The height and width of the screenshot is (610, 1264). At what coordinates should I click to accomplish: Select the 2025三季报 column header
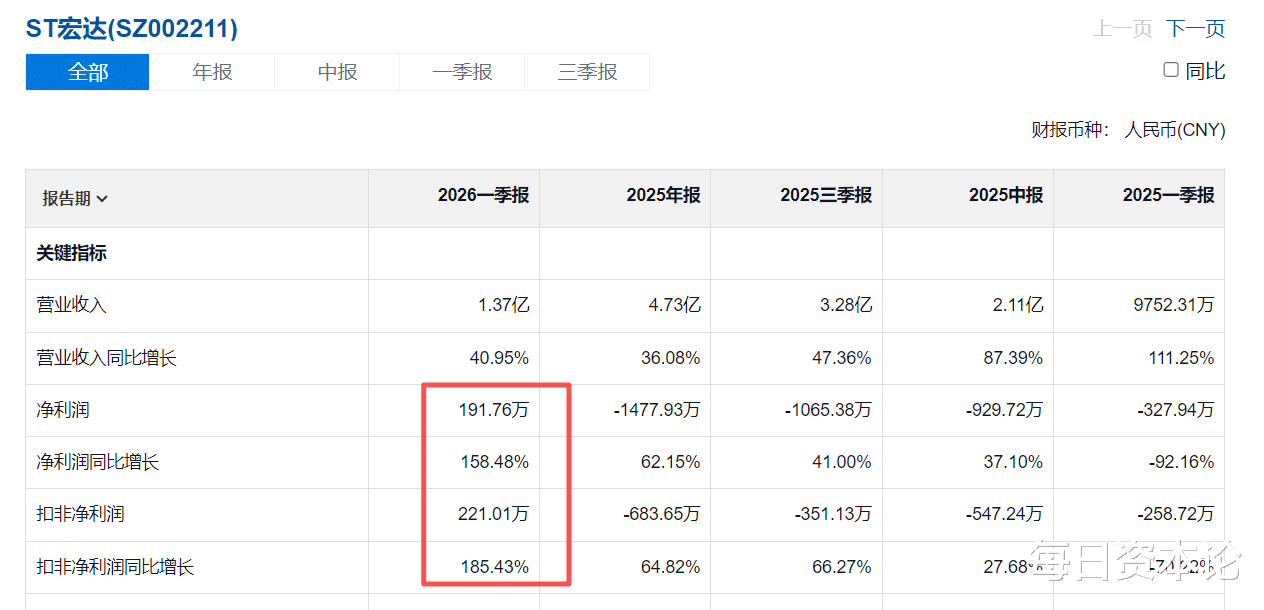(x=826, y=195)
